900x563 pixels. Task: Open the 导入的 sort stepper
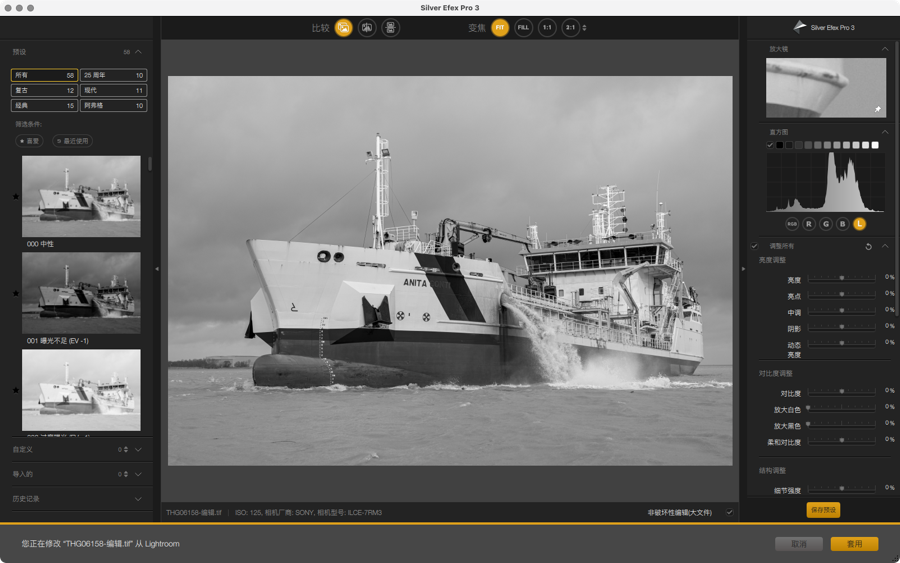[x=125, y=474]
